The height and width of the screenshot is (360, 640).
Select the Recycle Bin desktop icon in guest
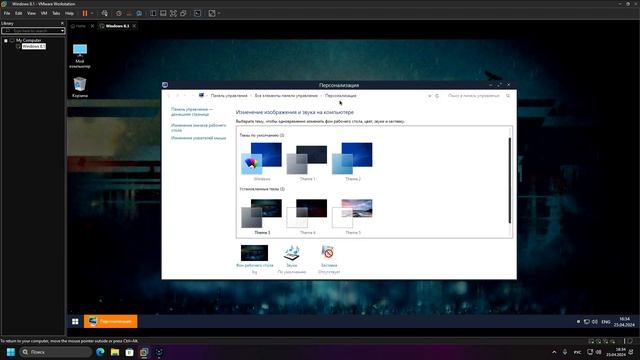point(80,87)
